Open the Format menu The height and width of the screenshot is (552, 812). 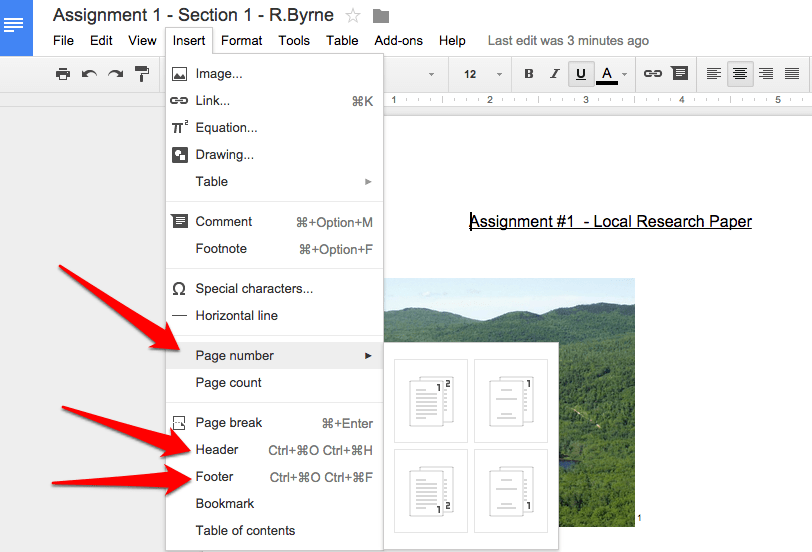[x=241, y=40]
